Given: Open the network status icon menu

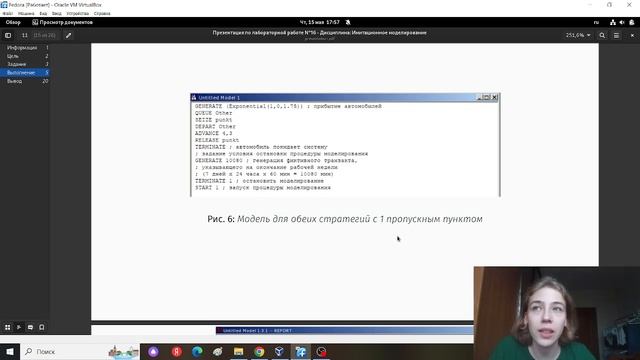Looking at the screenshot, I should 613,22.
